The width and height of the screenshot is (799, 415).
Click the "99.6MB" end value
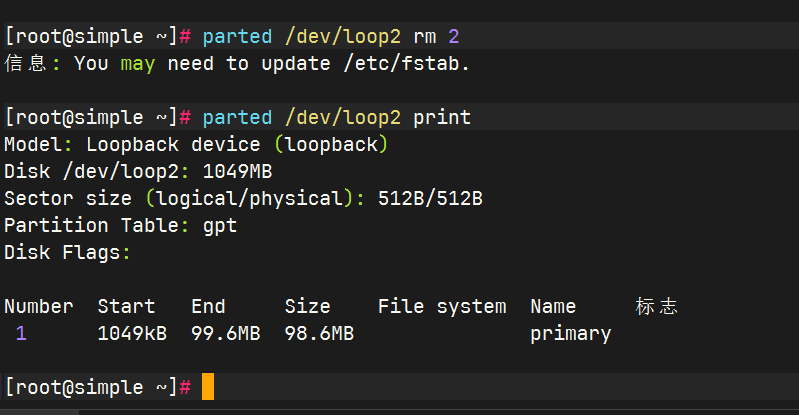226,333
